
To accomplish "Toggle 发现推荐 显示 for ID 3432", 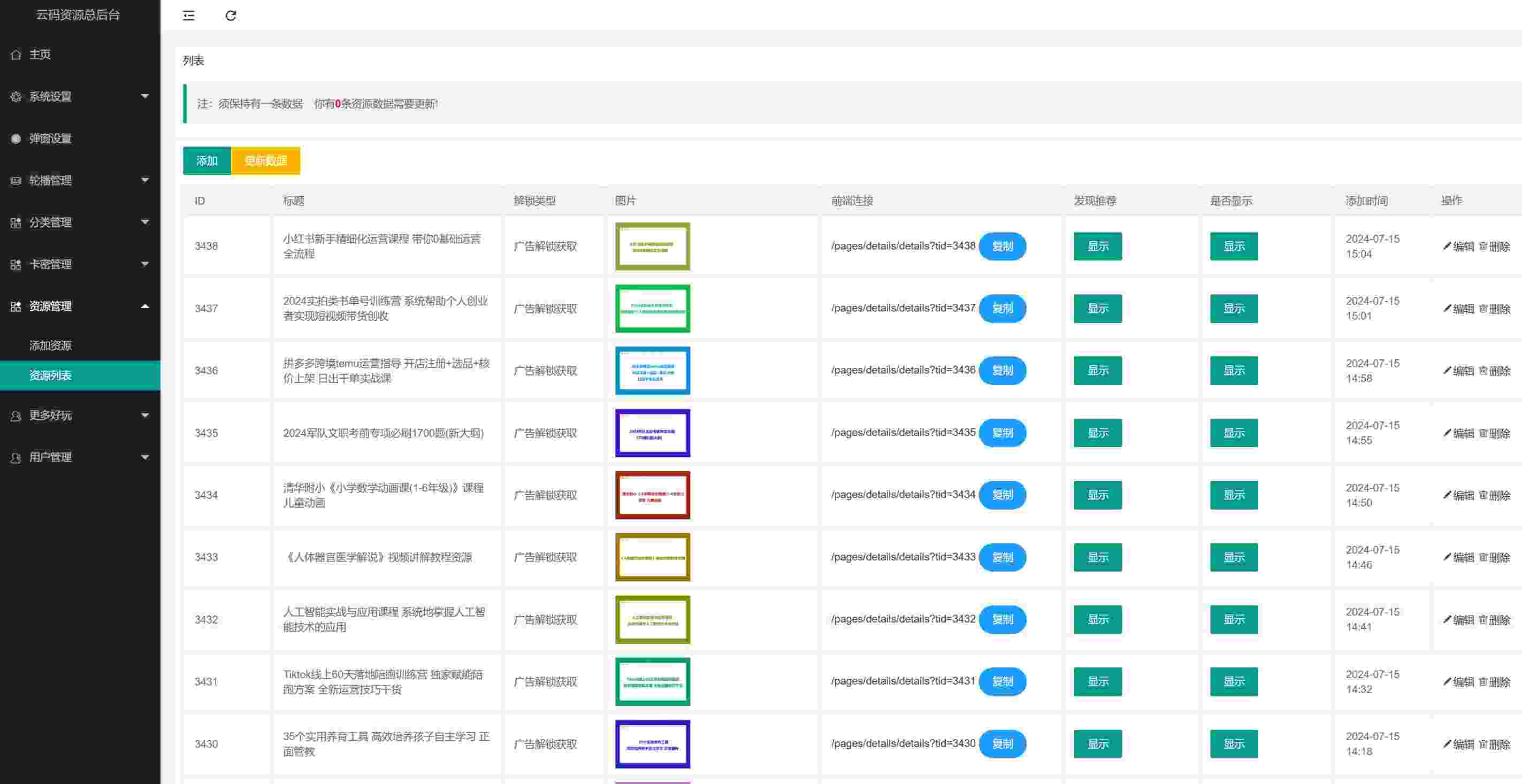I will (x=1097, y=619).
